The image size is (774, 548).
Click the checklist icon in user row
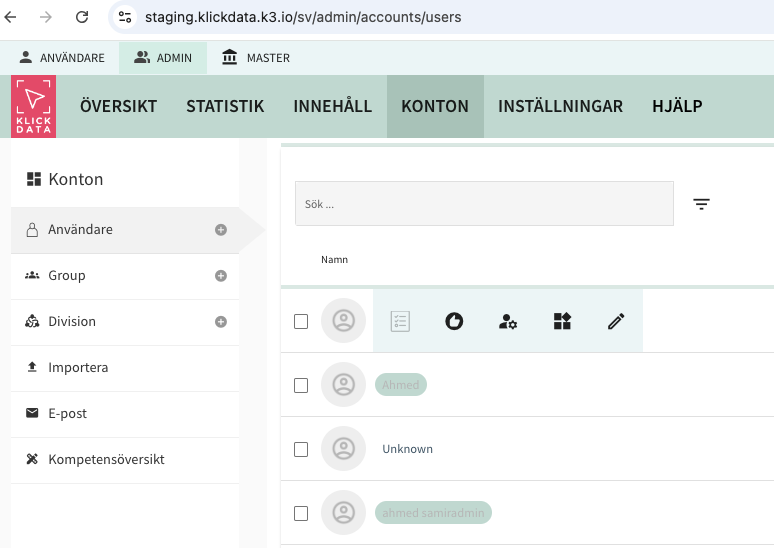click(x=400, y=321)
